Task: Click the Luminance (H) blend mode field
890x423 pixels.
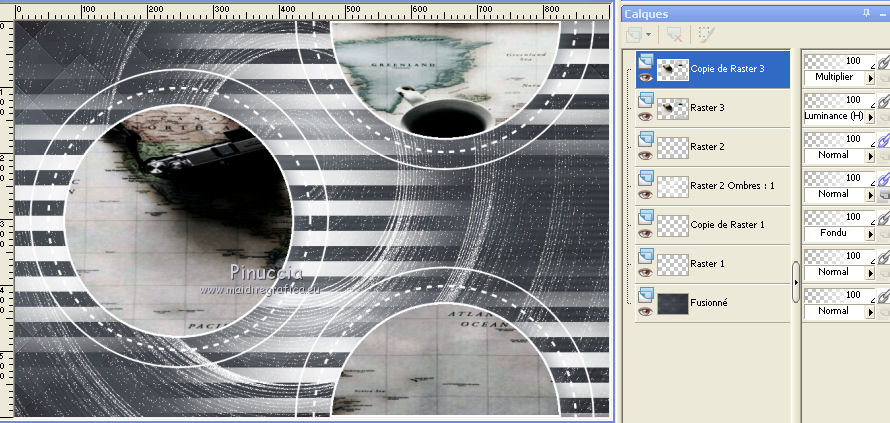Action: coord(834,116)
